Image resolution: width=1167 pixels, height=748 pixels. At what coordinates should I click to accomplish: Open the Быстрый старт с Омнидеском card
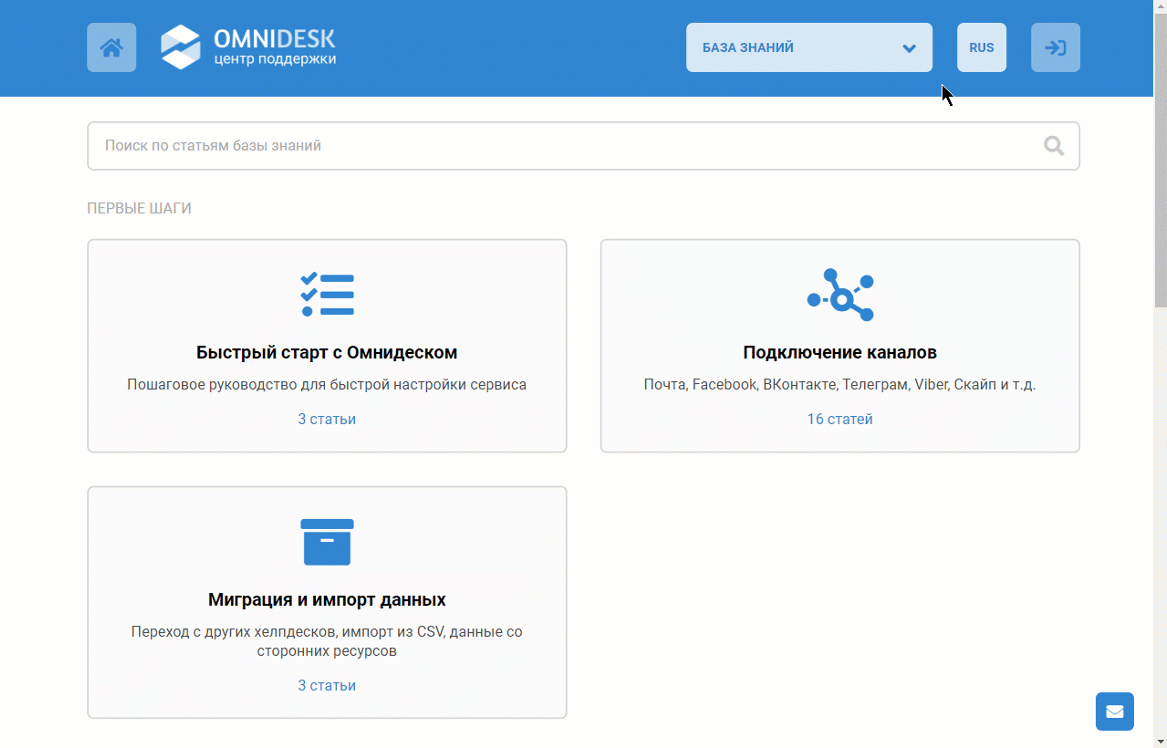327,352
